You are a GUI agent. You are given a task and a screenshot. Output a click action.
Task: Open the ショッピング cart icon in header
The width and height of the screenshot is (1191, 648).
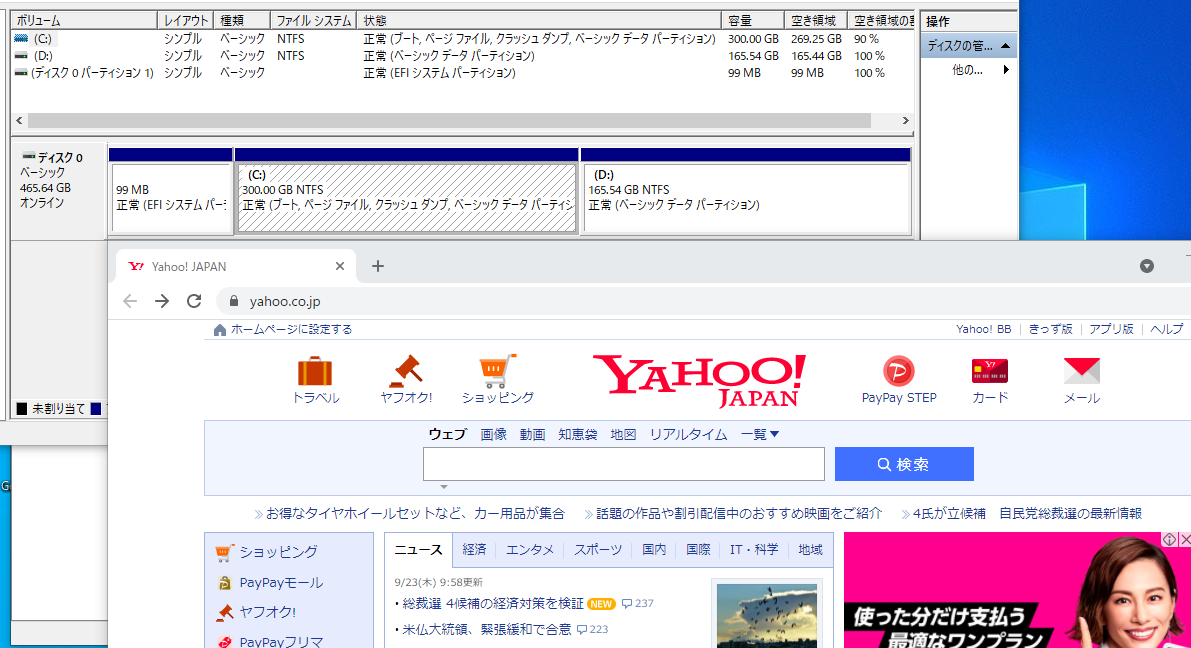498,371
